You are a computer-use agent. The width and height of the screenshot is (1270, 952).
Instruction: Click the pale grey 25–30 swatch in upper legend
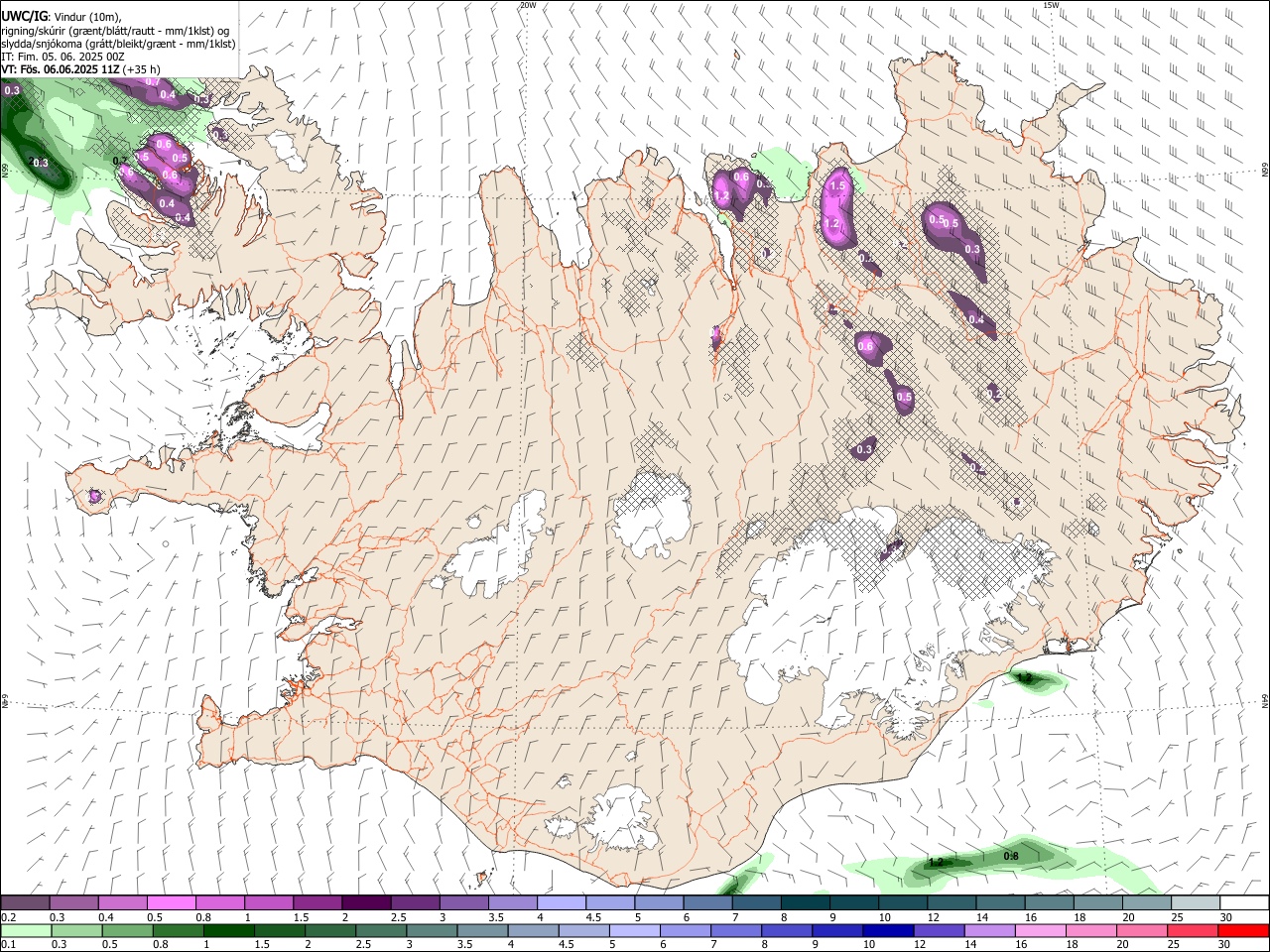click(x=1195, y=903)
